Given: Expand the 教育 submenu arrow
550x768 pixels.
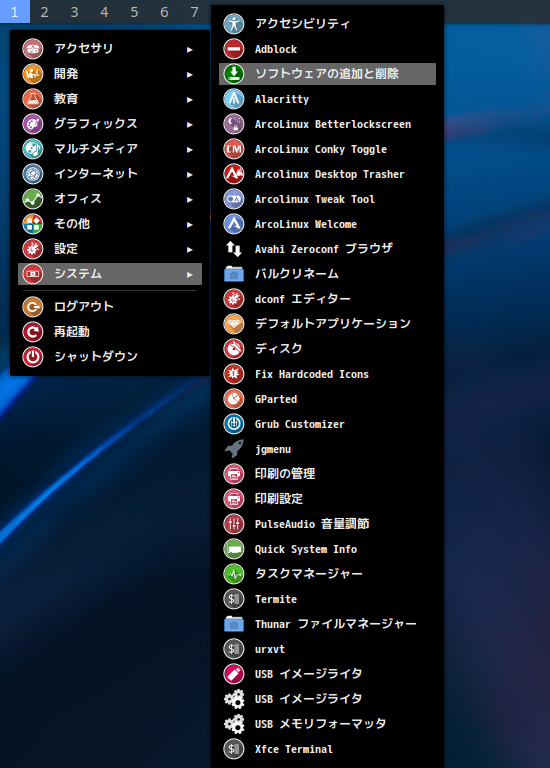Looking at the screenshot, I should [190, 99].
